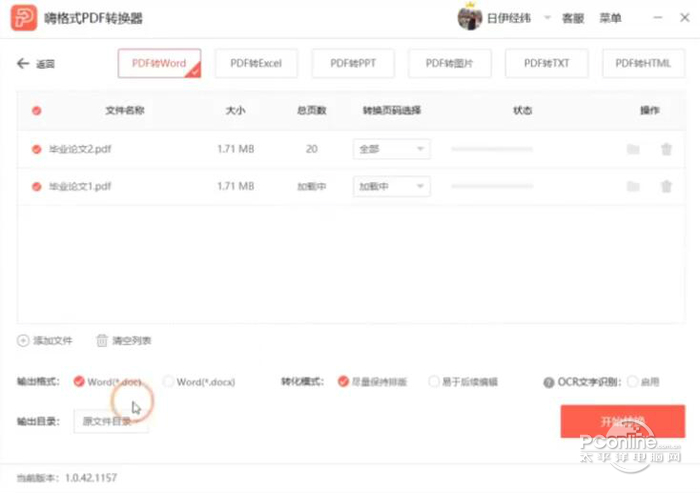Click the back arrow icon
The height and width of the screenshot is (493, 700).
tap(23, 64)
